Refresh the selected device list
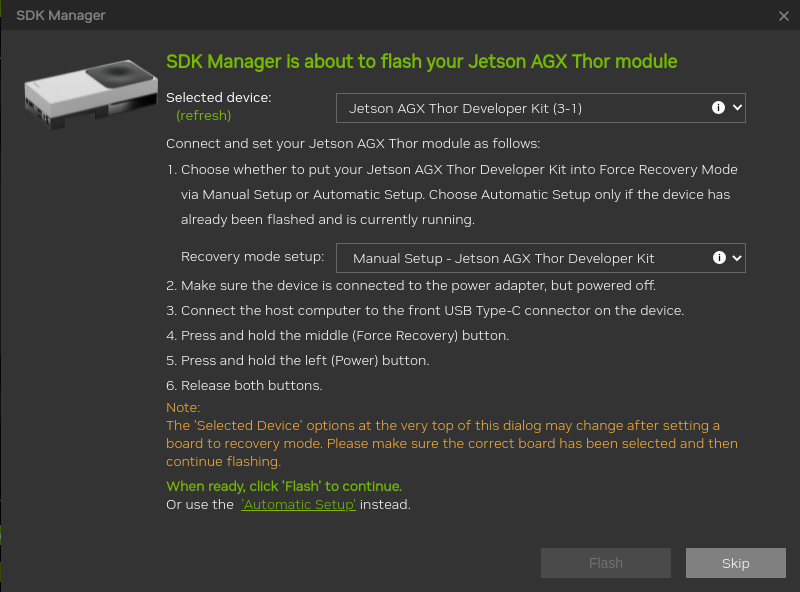This screenshot has height=592, width=800. point(203,115)
